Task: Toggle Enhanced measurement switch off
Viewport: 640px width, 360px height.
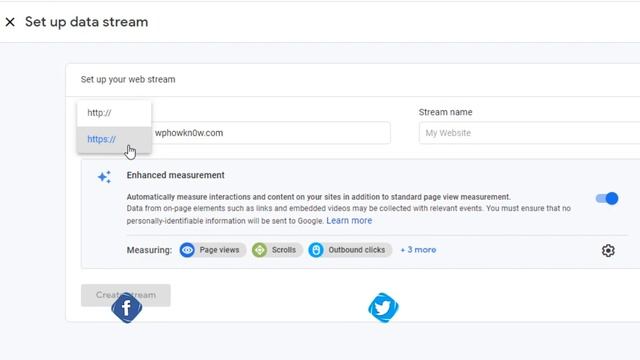Action: click(x=607, y=199)
